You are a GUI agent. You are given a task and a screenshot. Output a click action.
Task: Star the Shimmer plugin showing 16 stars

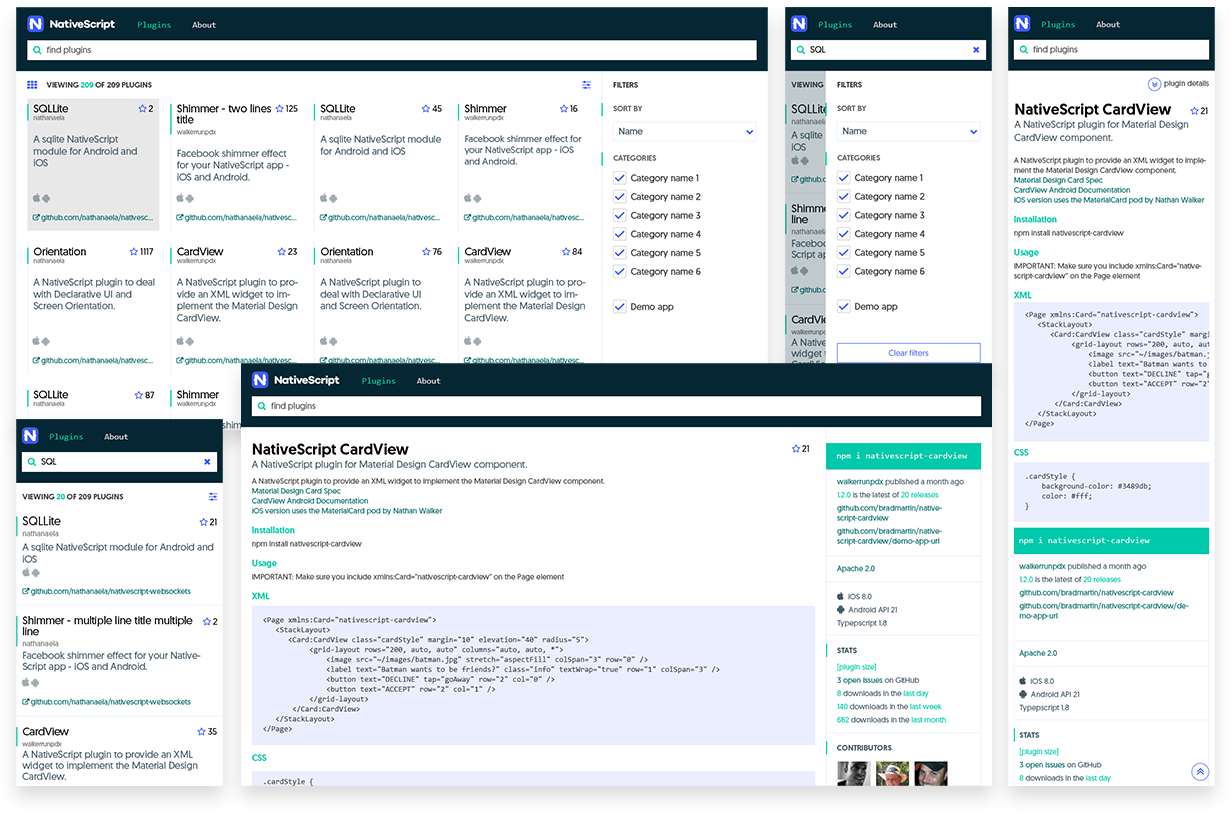tap(563, 109)
